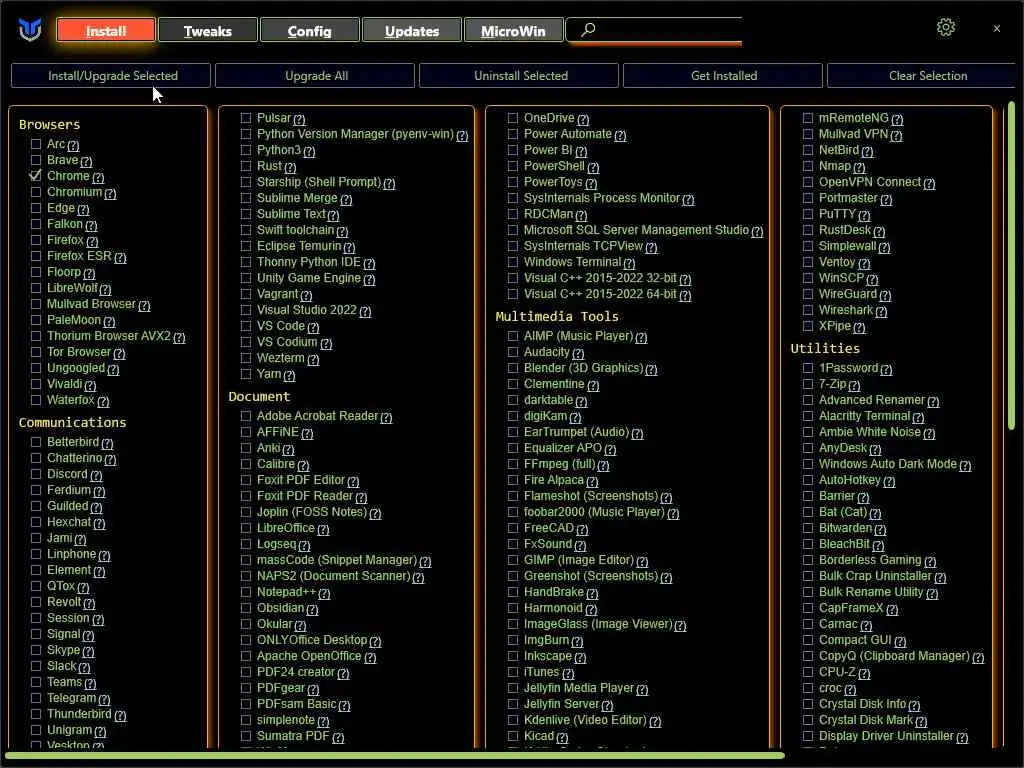
Task: Click the vertical scrollbar thumb
Action: (1011, 264)
